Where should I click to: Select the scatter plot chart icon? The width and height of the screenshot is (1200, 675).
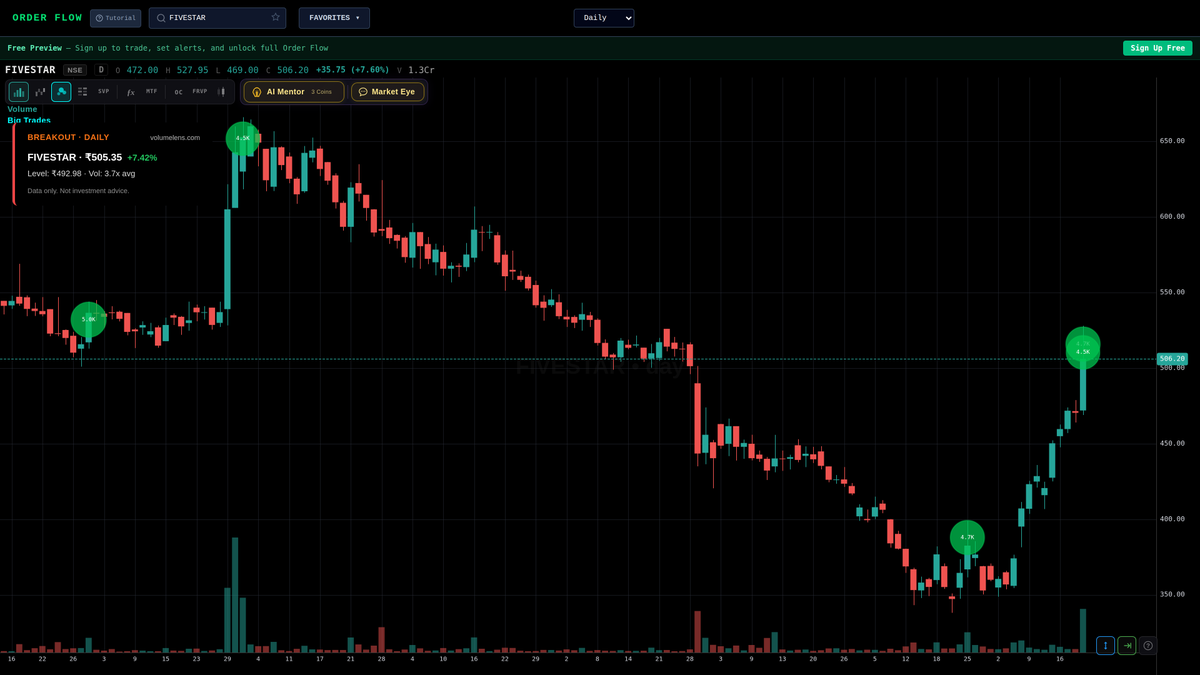coord(39,91)
